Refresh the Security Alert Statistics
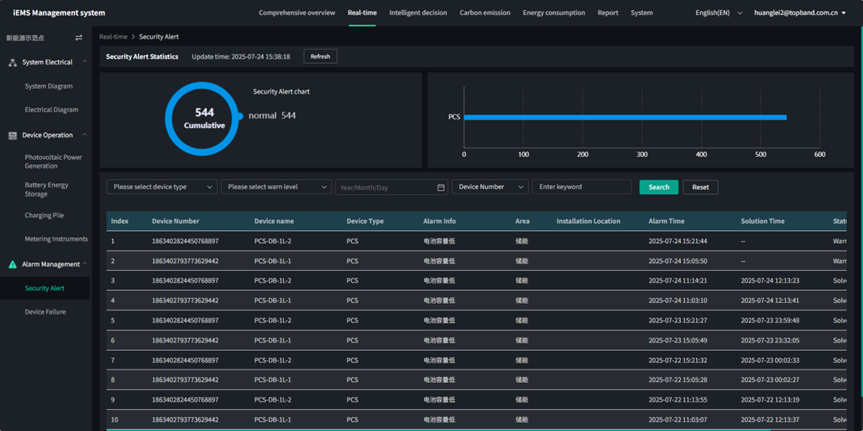Viewport: 863px width, 431px height. 320,57
